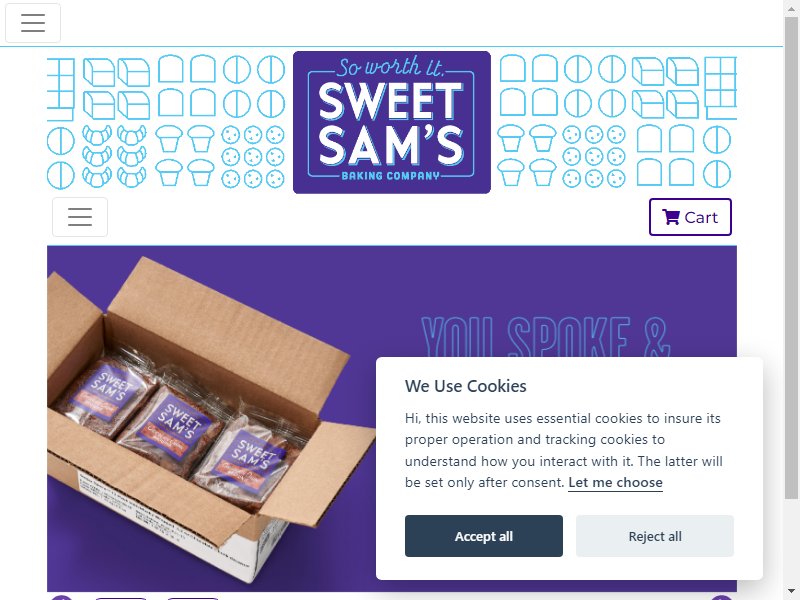
Task: Expand the navigation toggle beside Cart
Action: pyautogui.click(x=80, y=217)
